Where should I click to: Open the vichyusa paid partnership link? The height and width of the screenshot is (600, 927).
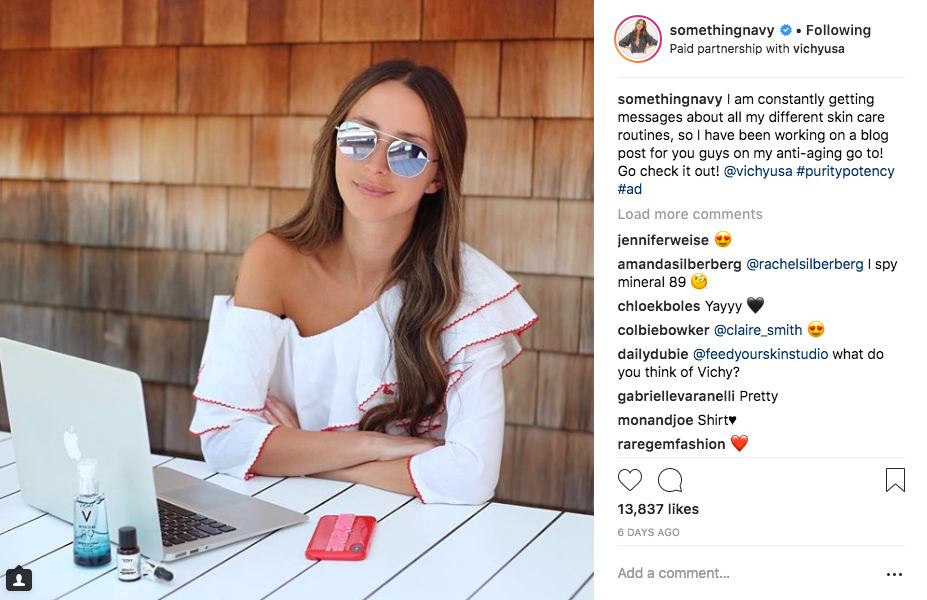818,49
